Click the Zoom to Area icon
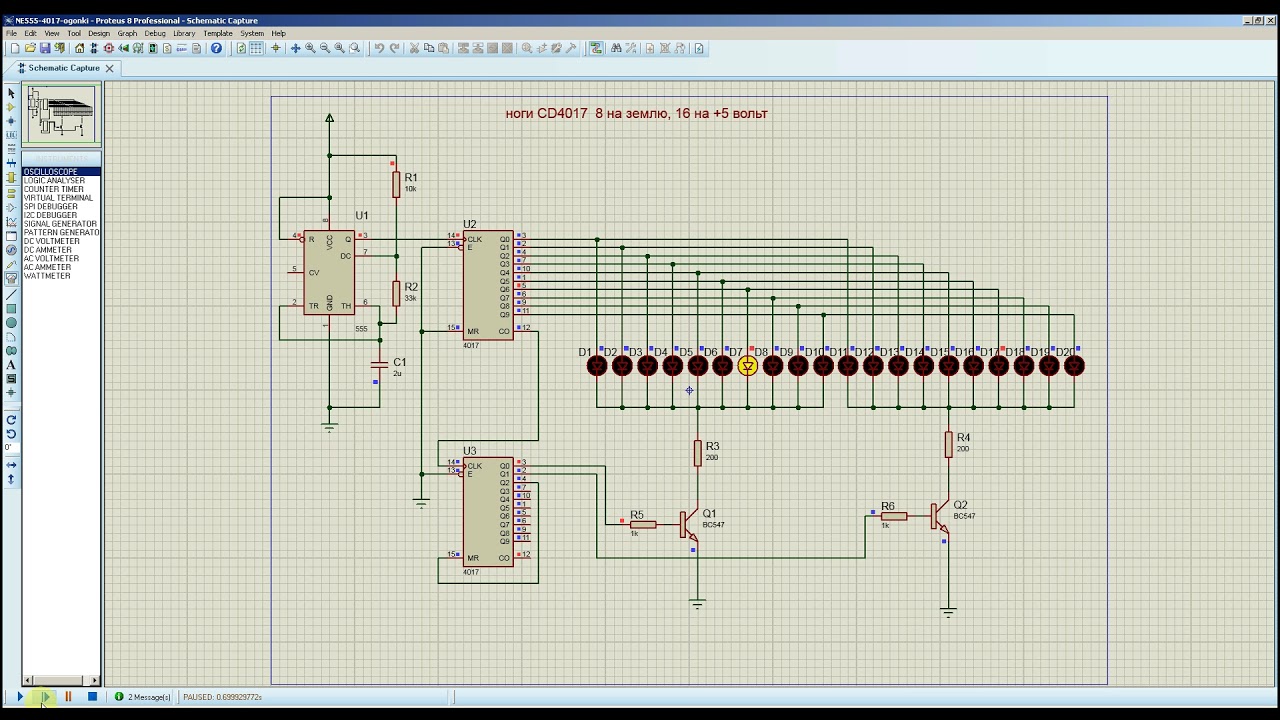This screenshot has width=1280, height=720. click(354, 48)
